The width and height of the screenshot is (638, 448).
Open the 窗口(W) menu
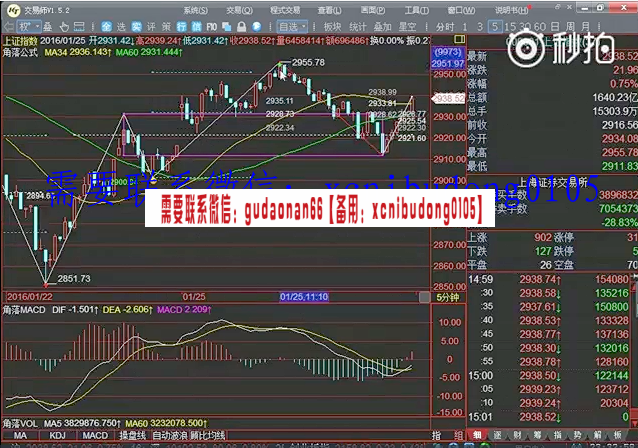(x=461, y=10)
